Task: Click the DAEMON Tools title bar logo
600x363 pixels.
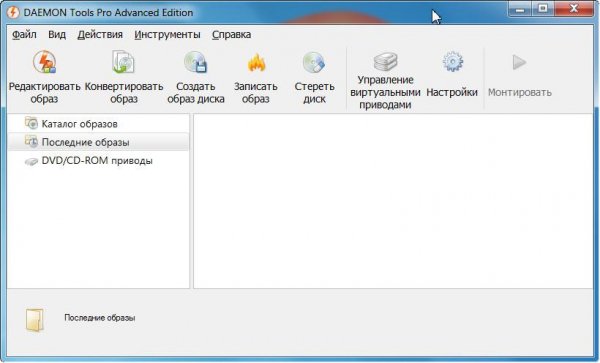Action: point(13,12)
